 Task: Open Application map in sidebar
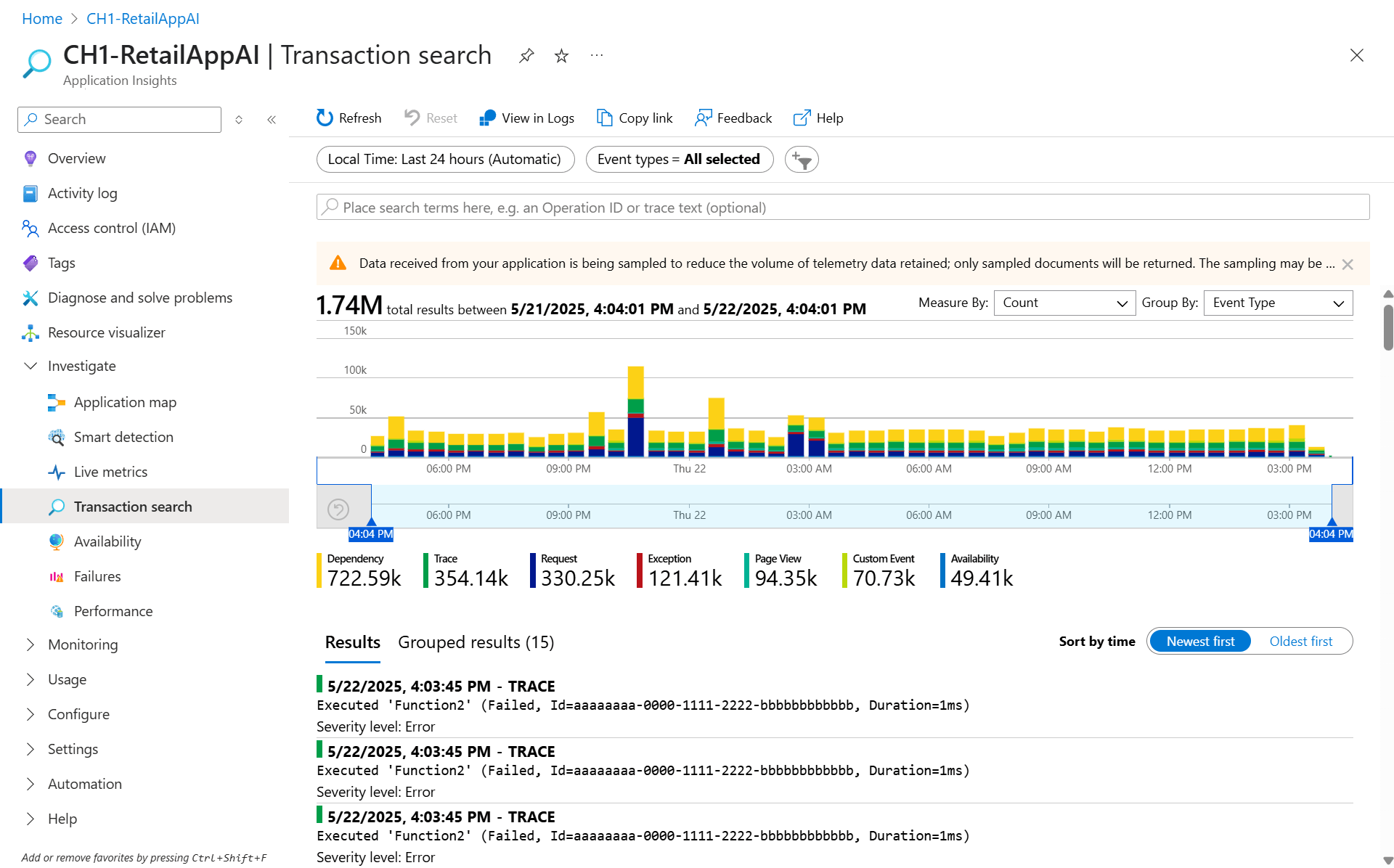(x=125, y=402)
